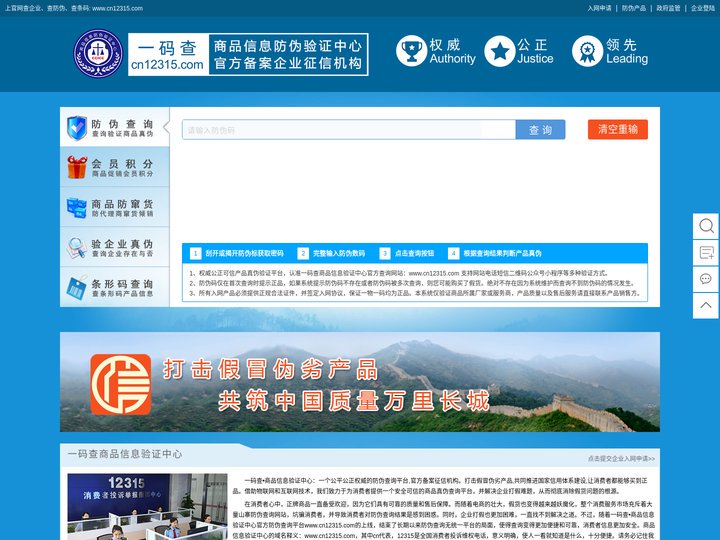720x540 pixels.
Task: Click the orange 清空重输 button
Action: pyautogui.click(x=618, y=129)
